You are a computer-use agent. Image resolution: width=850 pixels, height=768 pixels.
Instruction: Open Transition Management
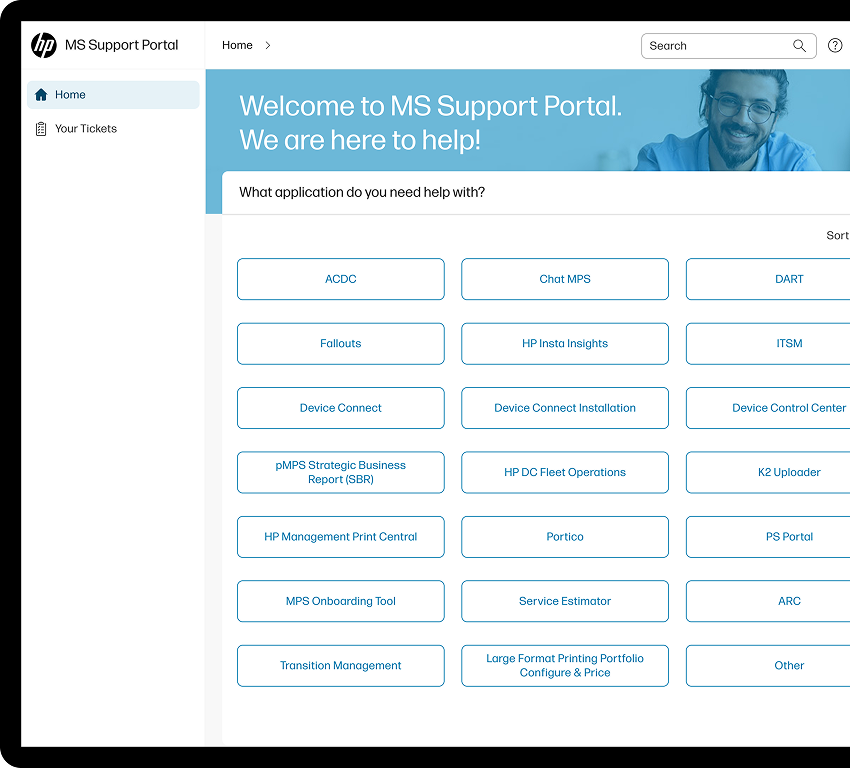(341, 666)
